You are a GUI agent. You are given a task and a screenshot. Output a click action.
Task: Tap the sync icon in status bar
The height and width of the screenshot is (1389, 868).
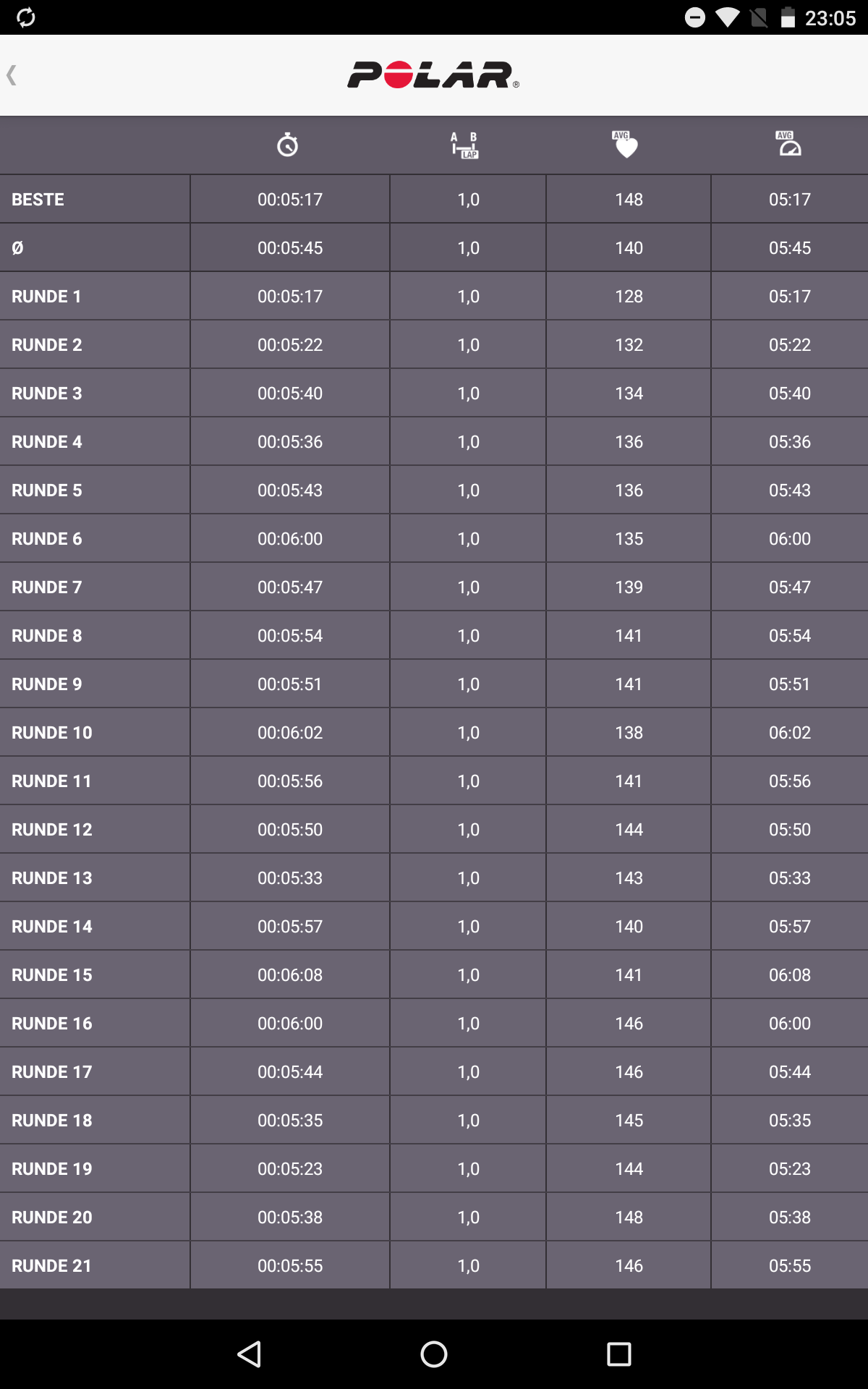click(26, 17)
